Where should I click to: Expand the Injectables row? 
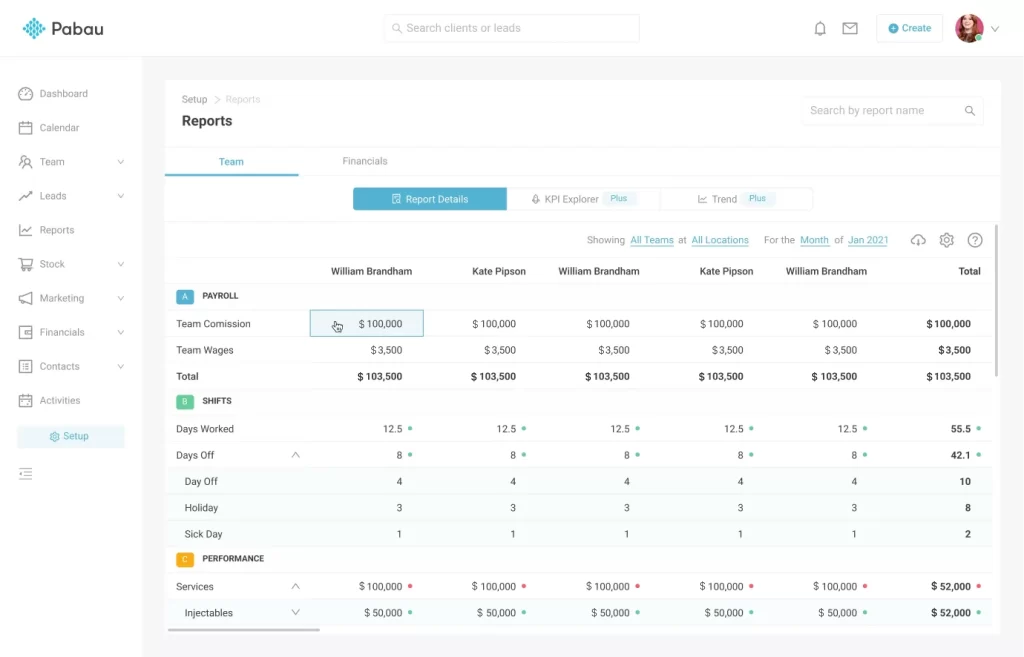coord(295,613)
